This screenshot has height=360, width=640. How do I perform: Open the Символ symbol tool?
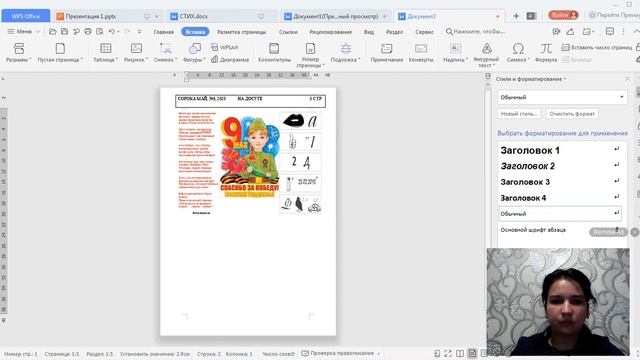518,52
